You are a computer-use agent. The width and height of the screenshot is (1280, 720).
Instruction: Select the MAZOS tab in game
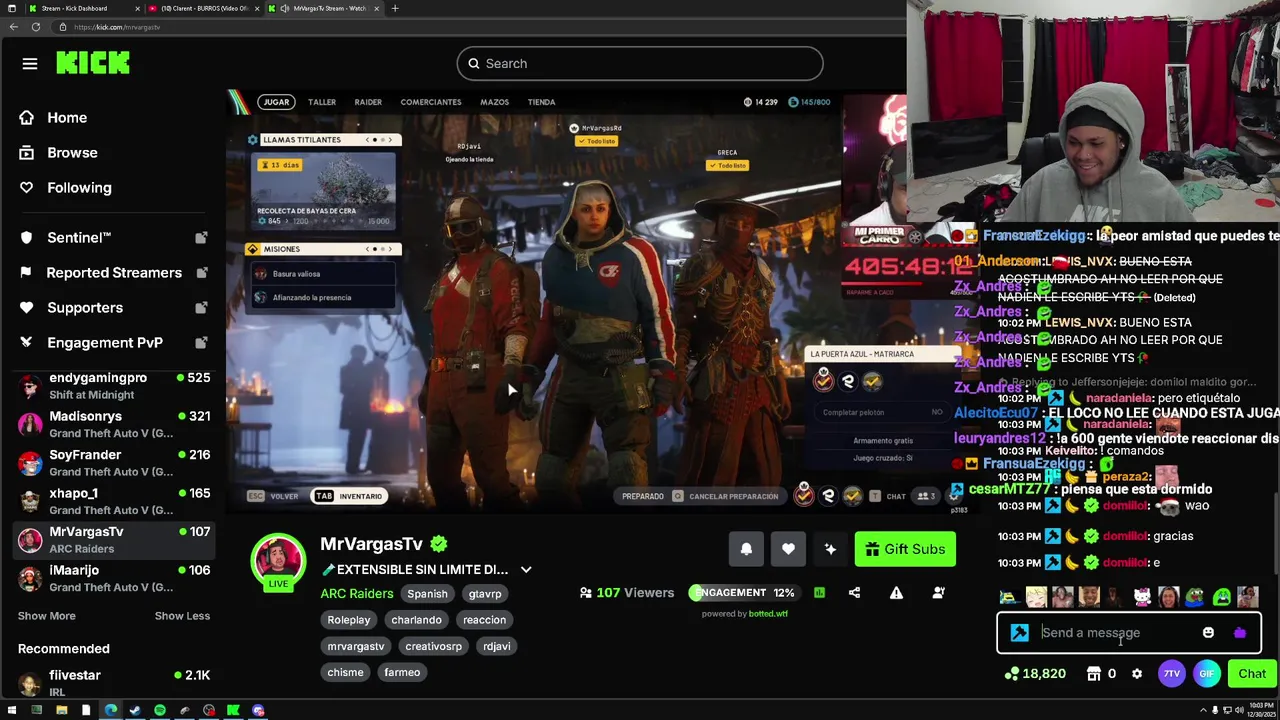coord(494,102)
